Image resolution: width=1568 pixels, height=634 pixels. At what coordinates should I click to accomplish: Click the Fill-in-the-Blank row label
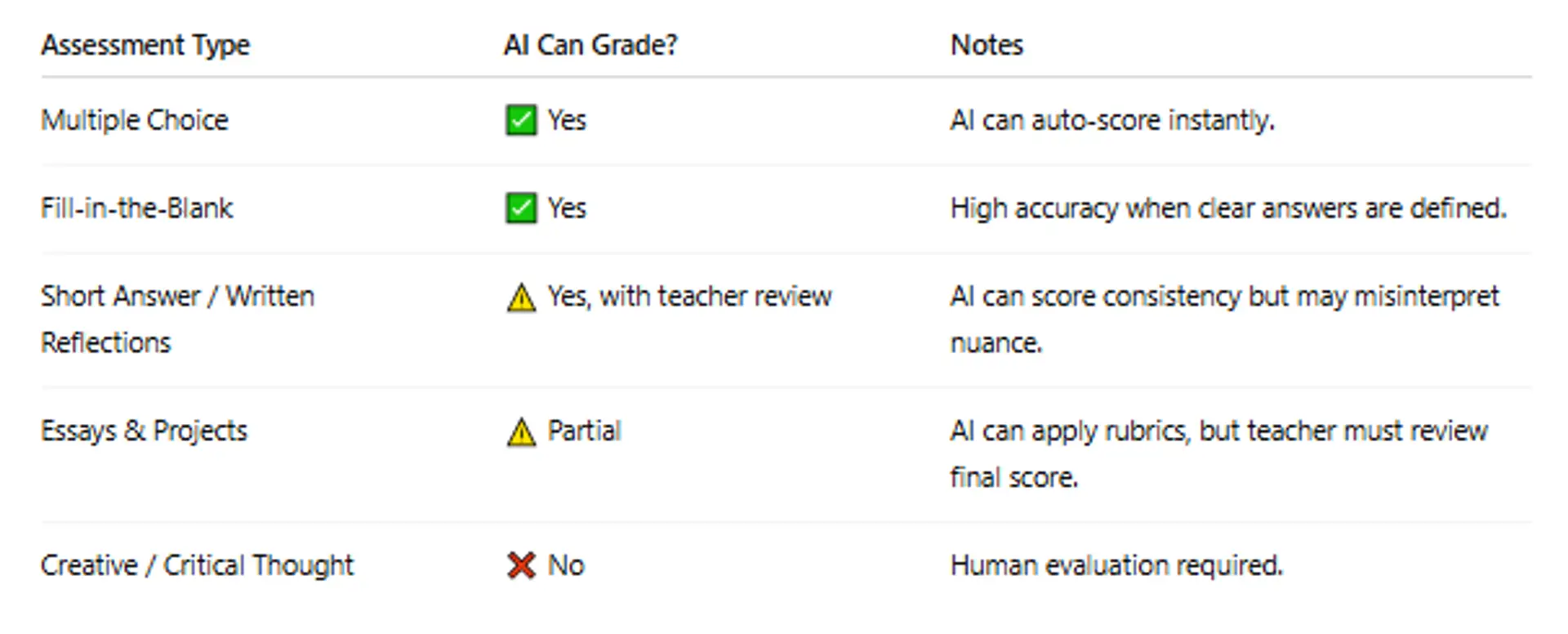point(137,208)
